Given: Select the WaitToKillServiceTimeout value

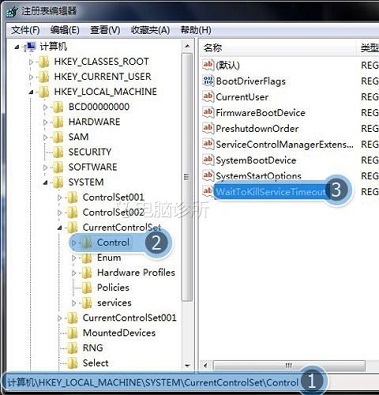Looking at the screenshot, I should click(x=270, y=192).
